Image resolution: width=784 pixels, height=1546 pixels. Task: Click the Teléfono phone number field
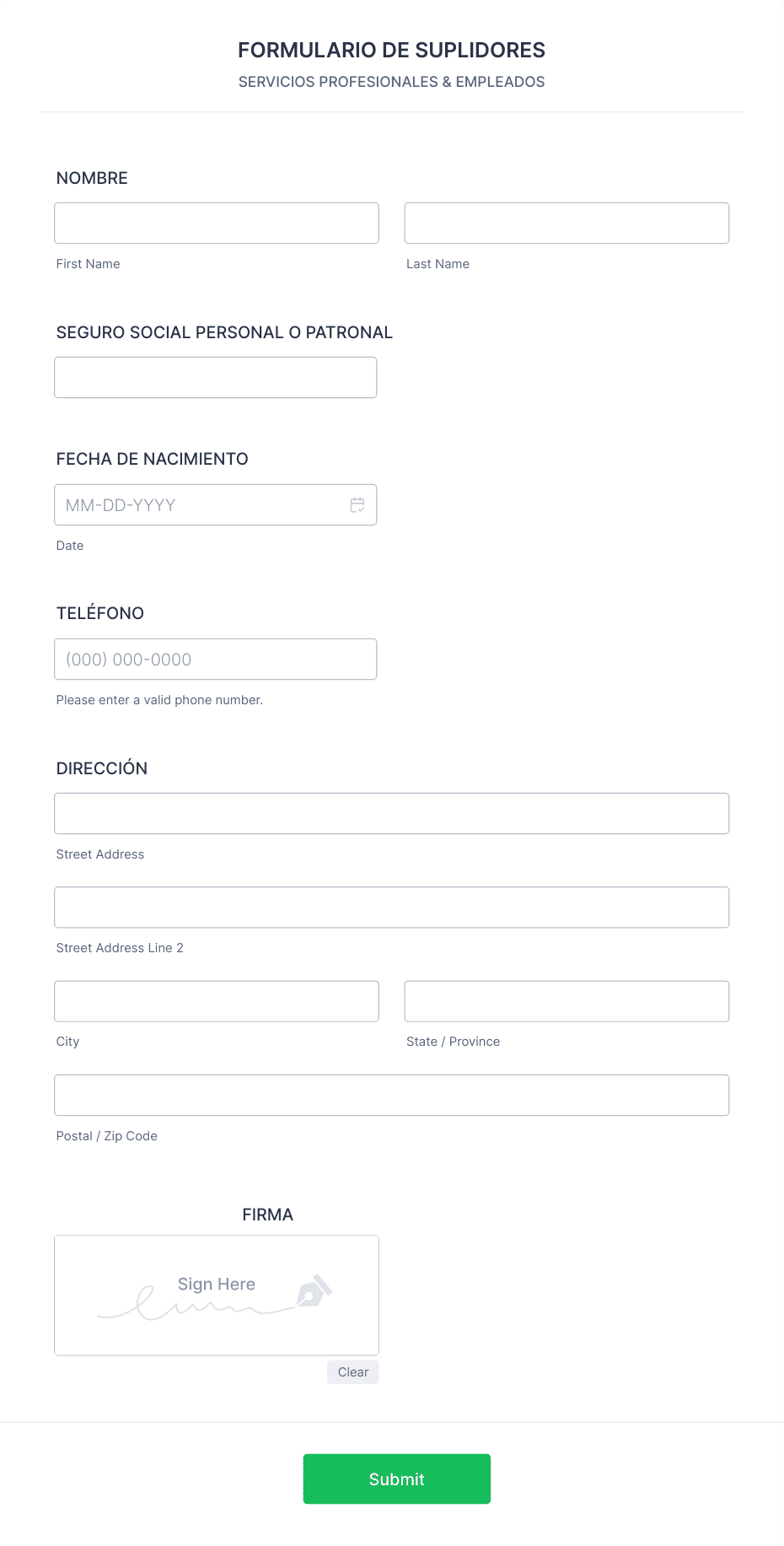click(216, 660)
